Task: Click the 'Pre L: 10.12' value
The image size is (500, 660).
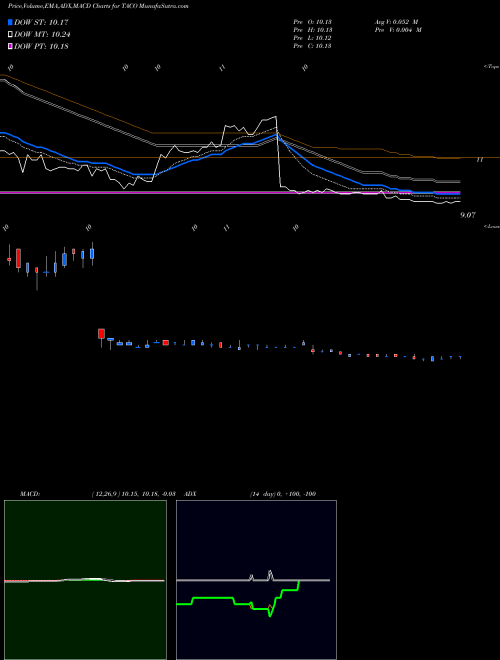Action: (312, 38)
